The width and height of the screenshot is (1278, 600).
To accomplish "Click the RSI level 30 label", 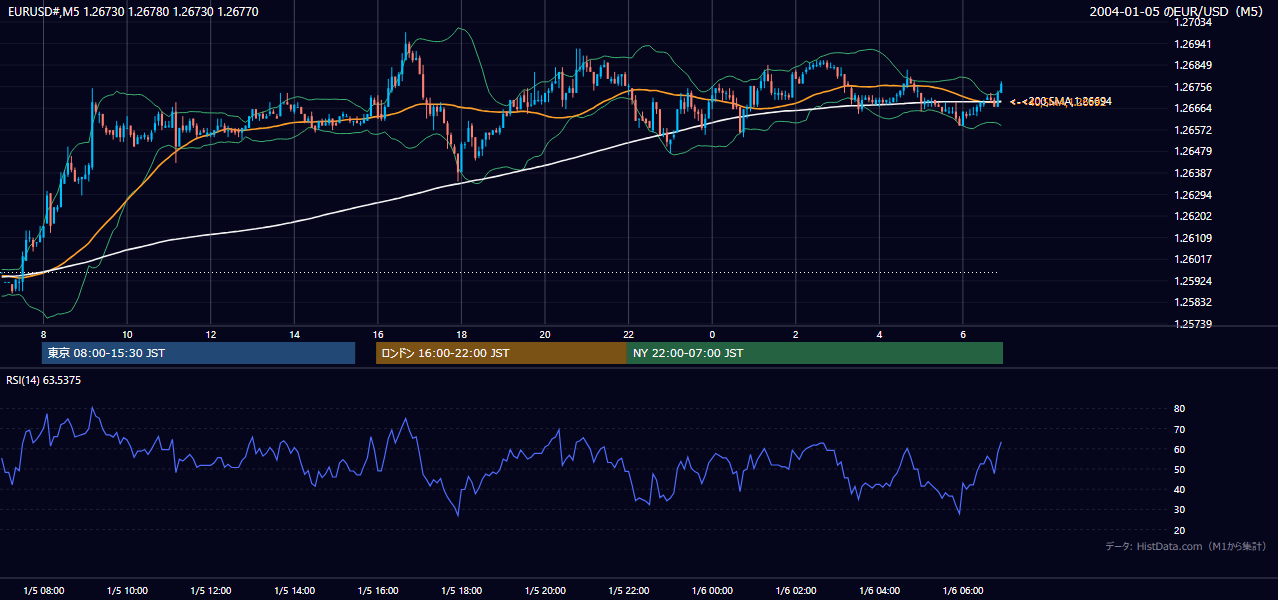I will [x=1179, y=510].
